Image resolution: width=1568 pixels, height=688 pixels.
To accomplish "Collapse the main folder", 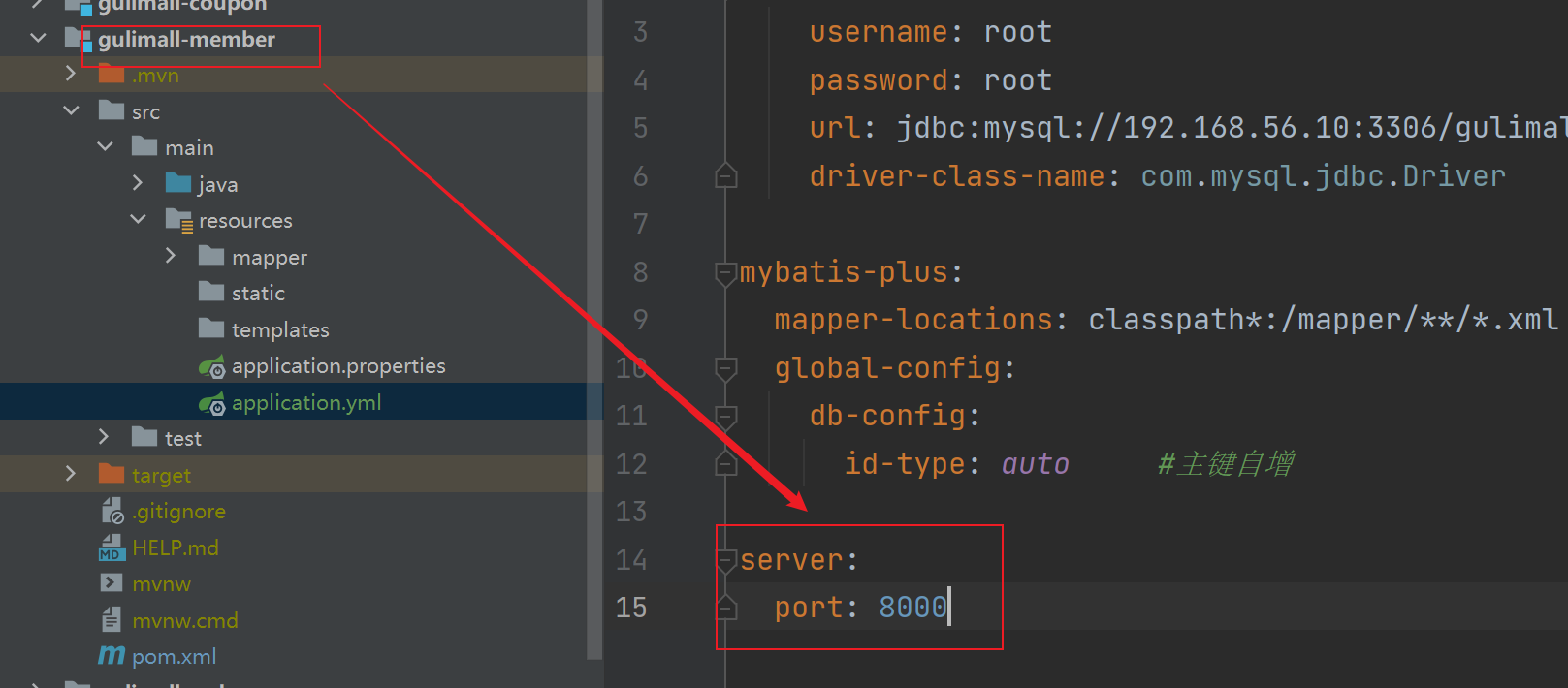I will point(105,146).
